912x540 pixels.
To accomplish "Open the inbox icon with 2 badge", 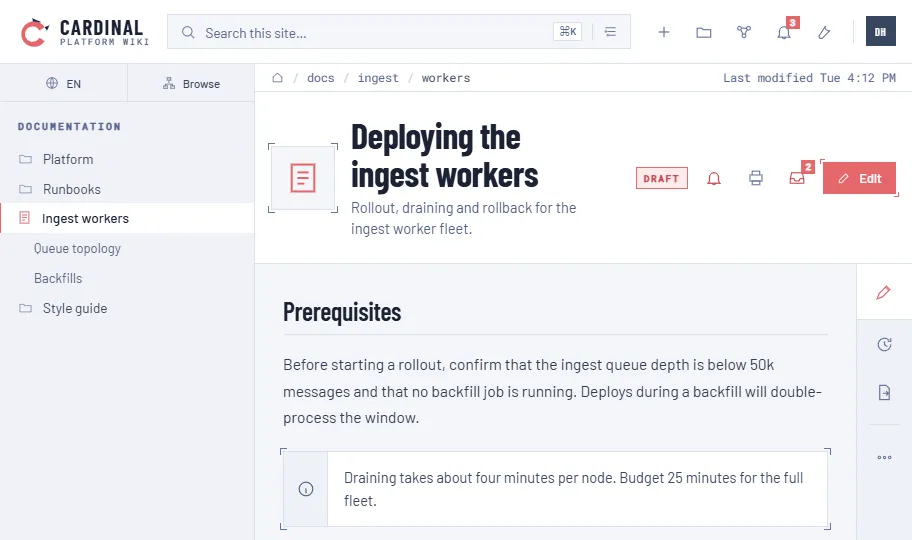I will (x=797, y=177).
